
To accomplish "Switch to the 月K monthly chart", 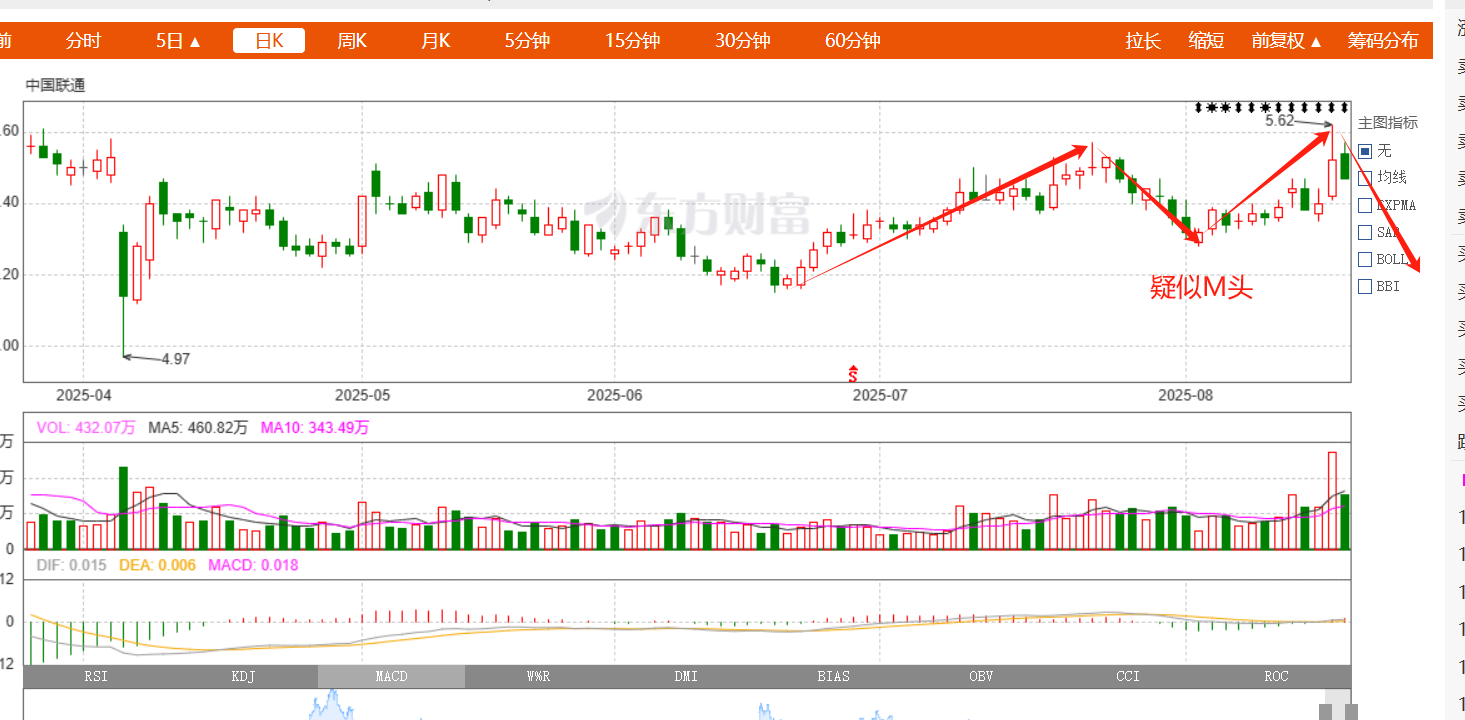I will click(x=435, y=41).
